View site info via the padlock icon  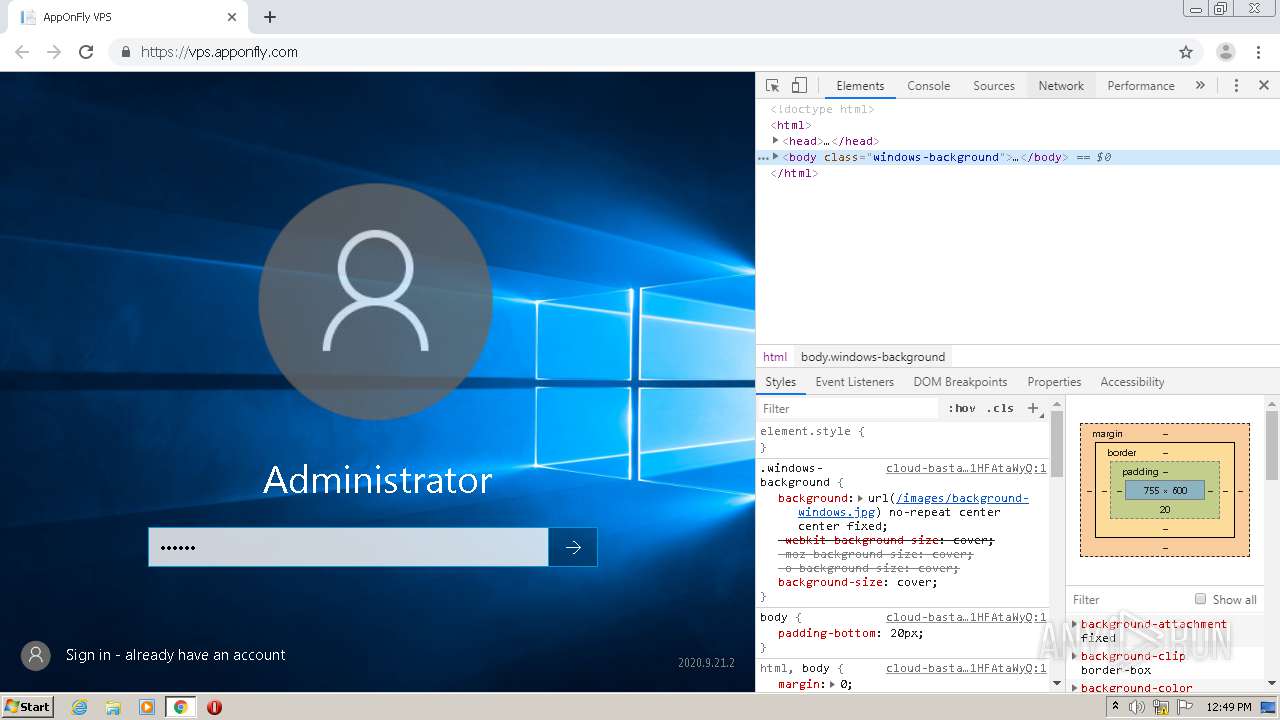point(125,52)
